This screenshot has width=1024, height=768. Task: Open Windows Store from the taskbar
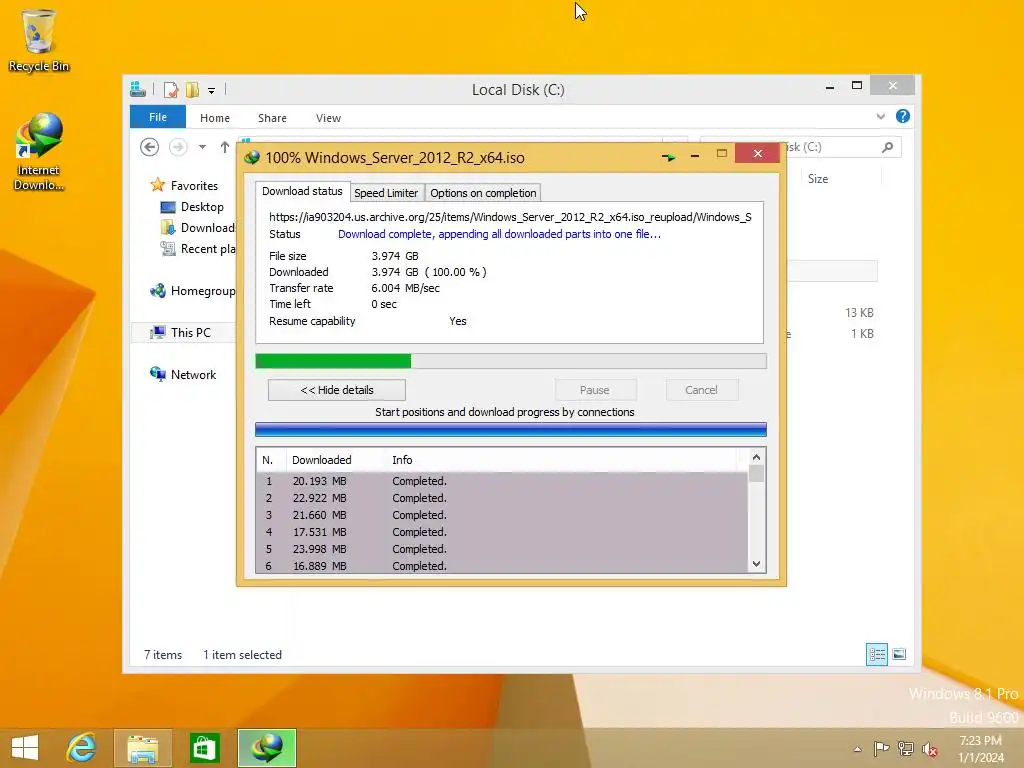tap(204, 748)
